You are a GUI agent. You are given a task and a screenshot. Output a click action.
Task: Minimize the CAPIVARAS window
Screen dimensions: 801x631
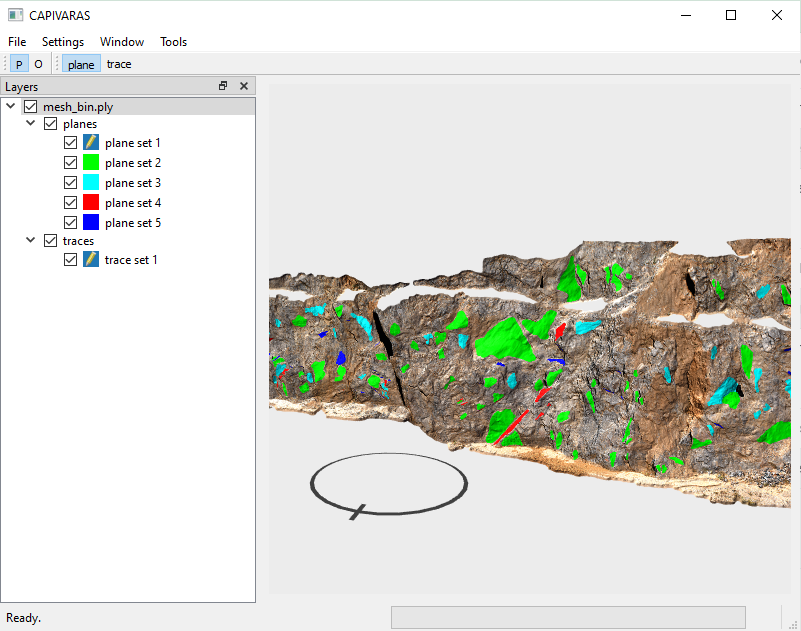tap(686, 15)
